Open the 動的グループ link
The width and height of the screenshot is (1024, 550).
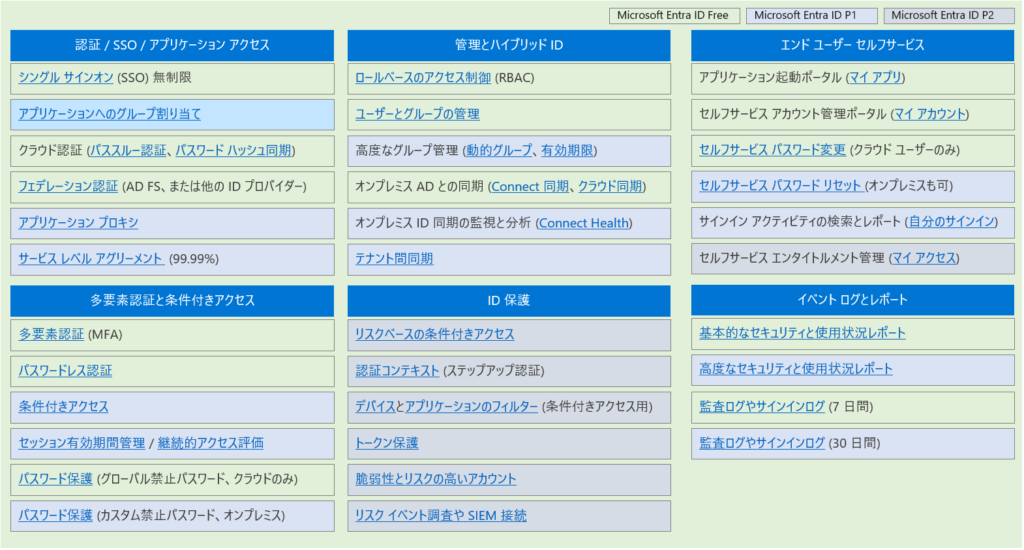click(499, 150)
